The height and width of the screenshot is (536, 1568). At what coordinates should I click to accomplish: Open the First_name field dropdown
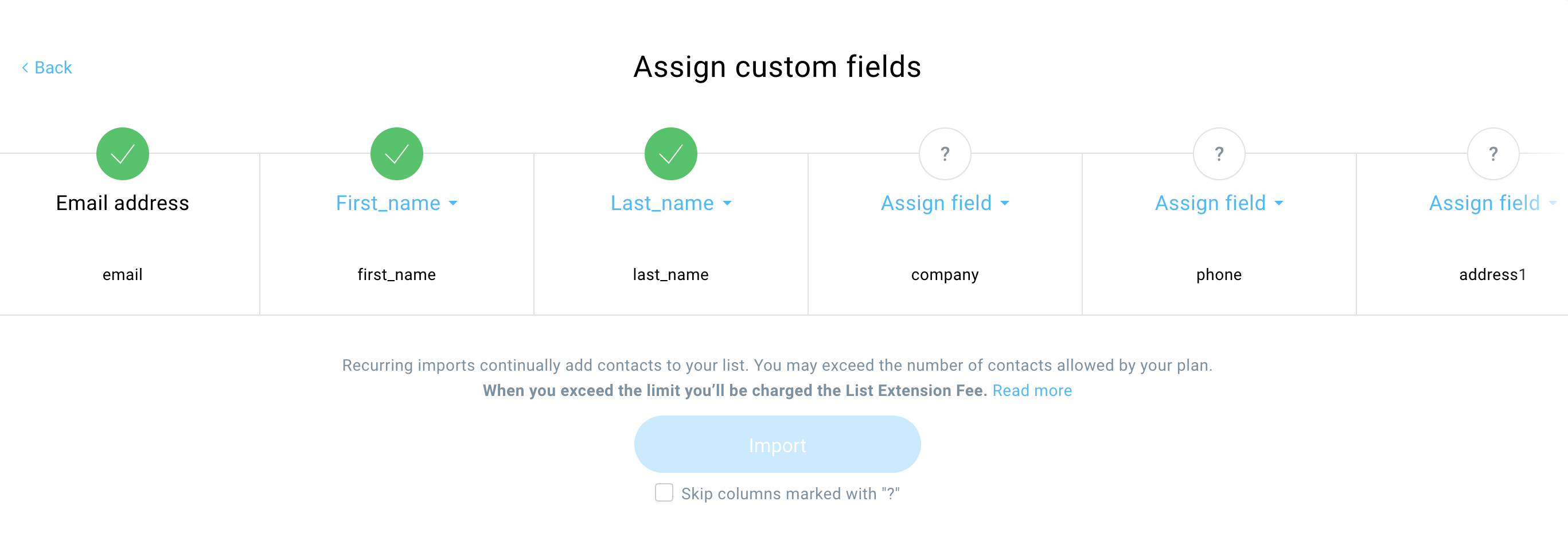coord(396,203)
